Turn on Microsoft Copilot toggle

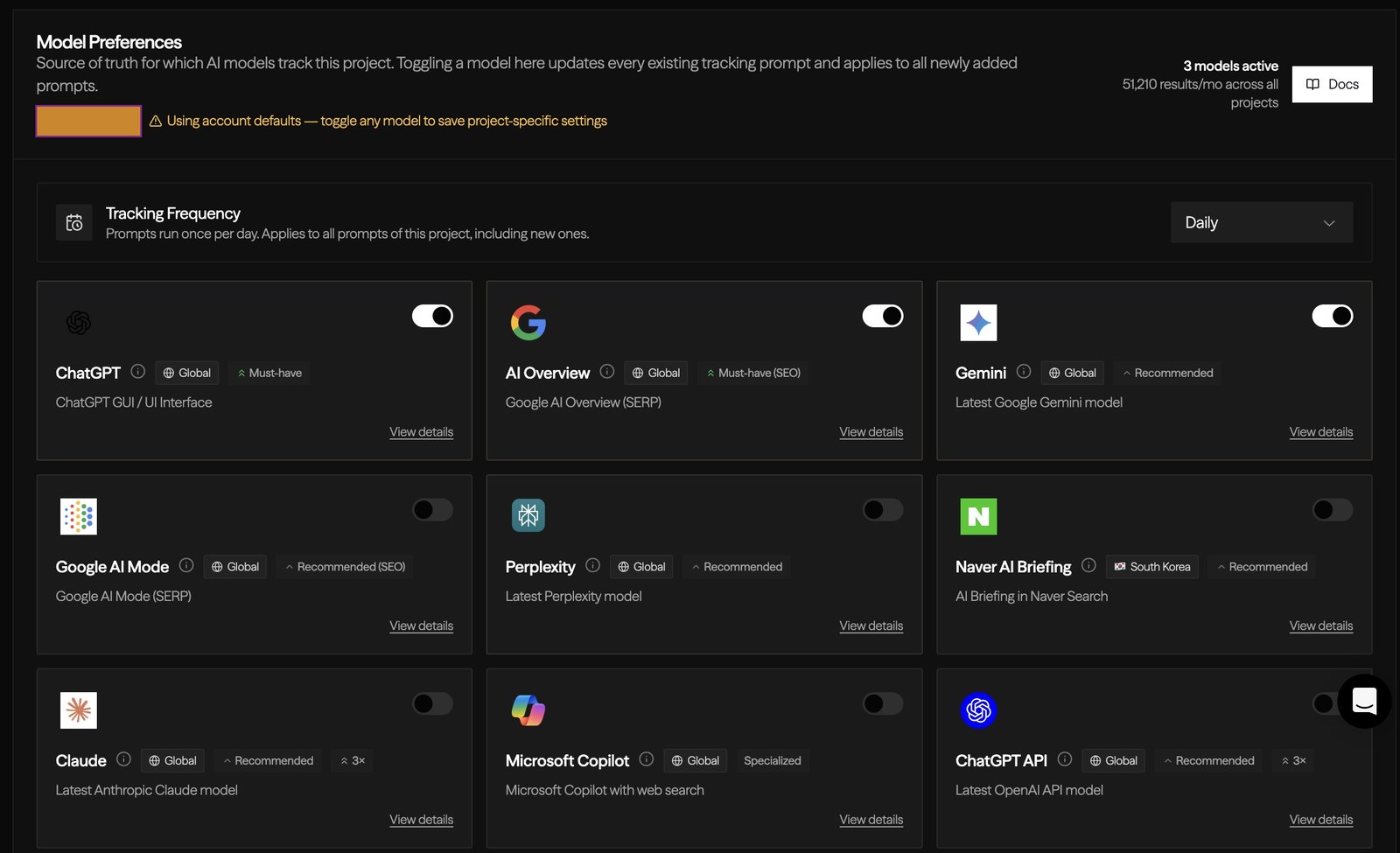(882, 703)
